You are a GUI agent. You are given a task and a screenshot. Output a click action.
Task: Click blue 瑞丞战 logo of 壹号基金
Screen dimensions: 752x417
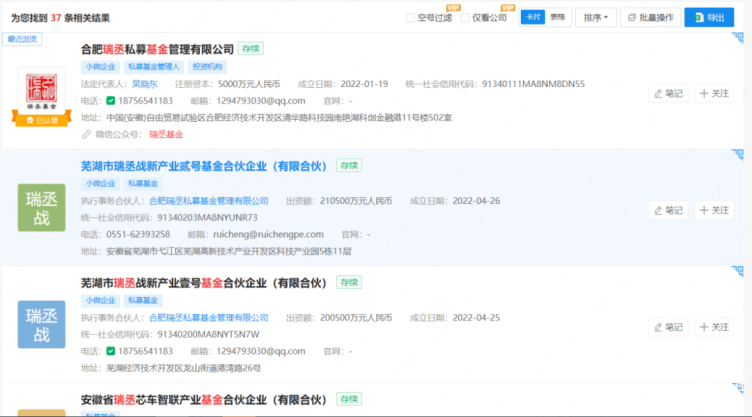[x=42, y=324]
